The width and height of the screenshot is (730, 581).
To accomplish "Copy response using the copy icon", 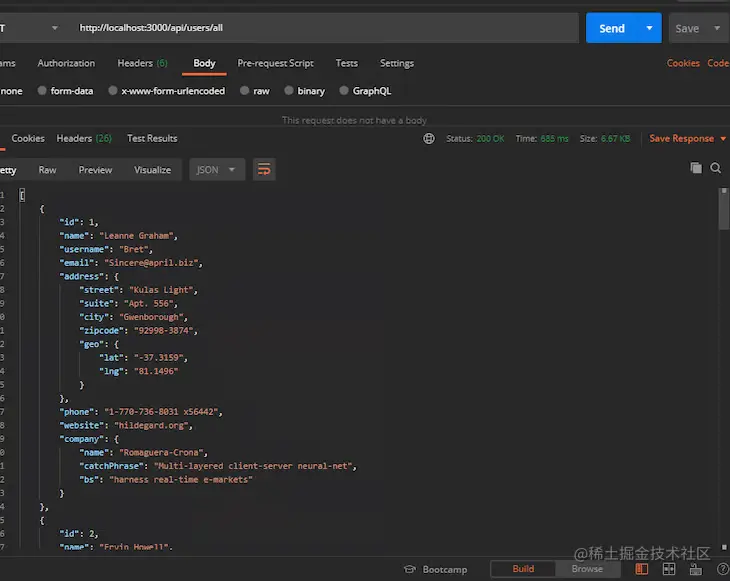I will (x=696, y=168).
